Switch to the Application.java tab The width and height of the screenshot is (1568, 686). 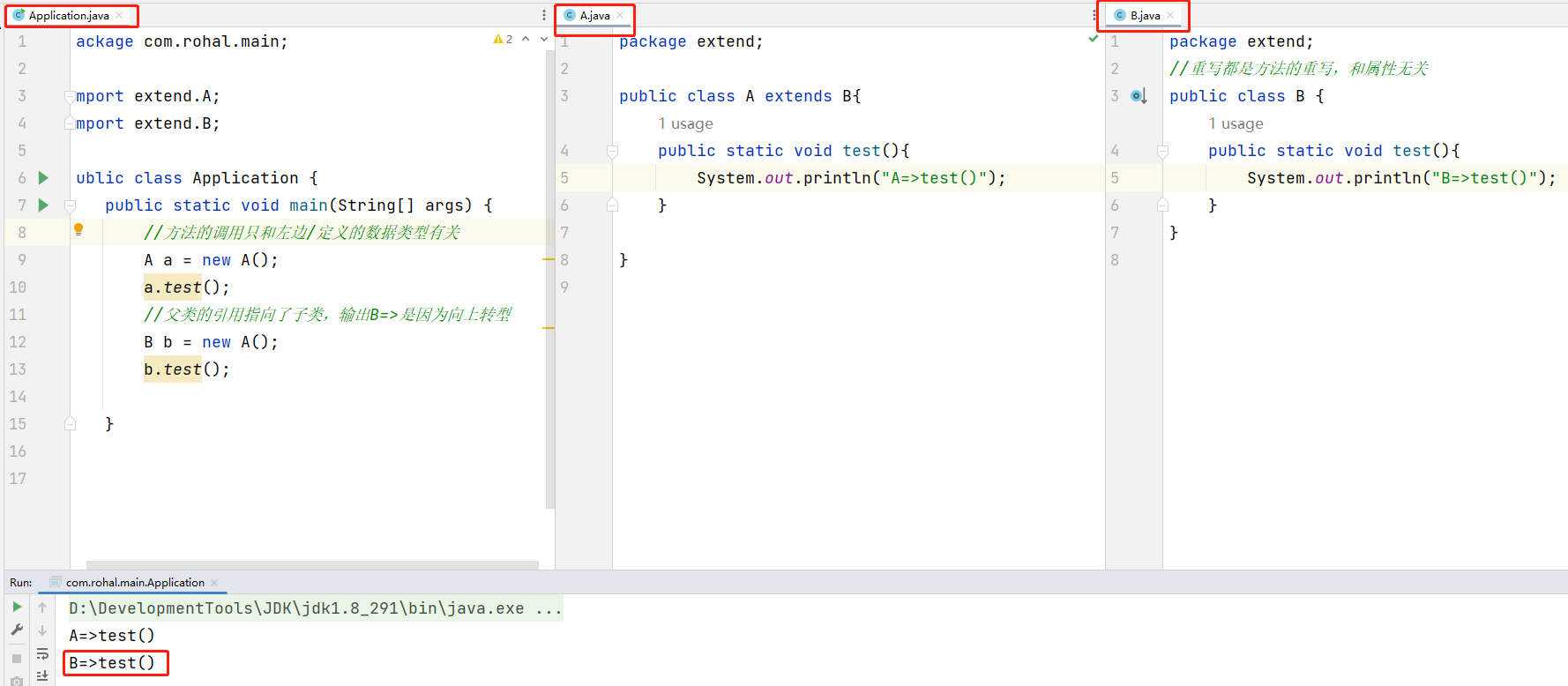click(x=69, y=15)
